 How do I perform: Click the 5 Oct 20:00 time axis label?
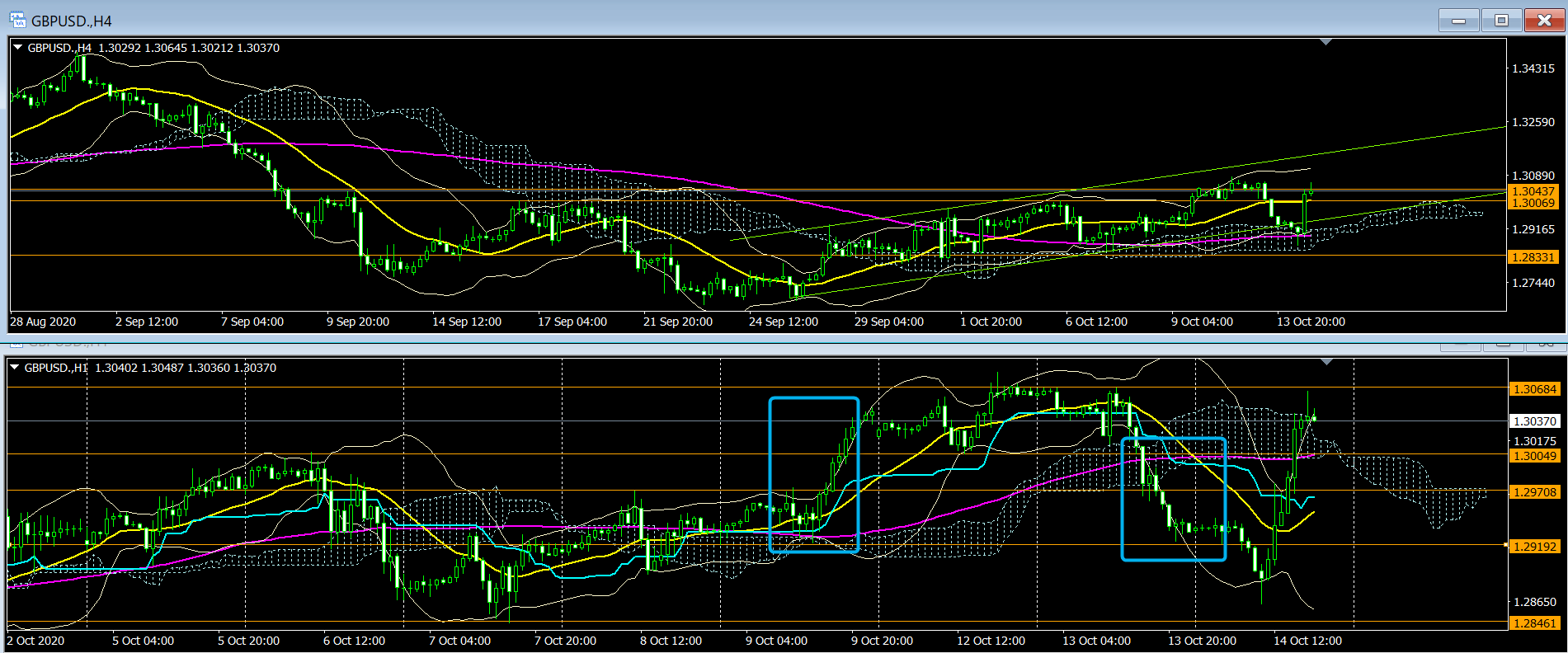coord(249,641)
